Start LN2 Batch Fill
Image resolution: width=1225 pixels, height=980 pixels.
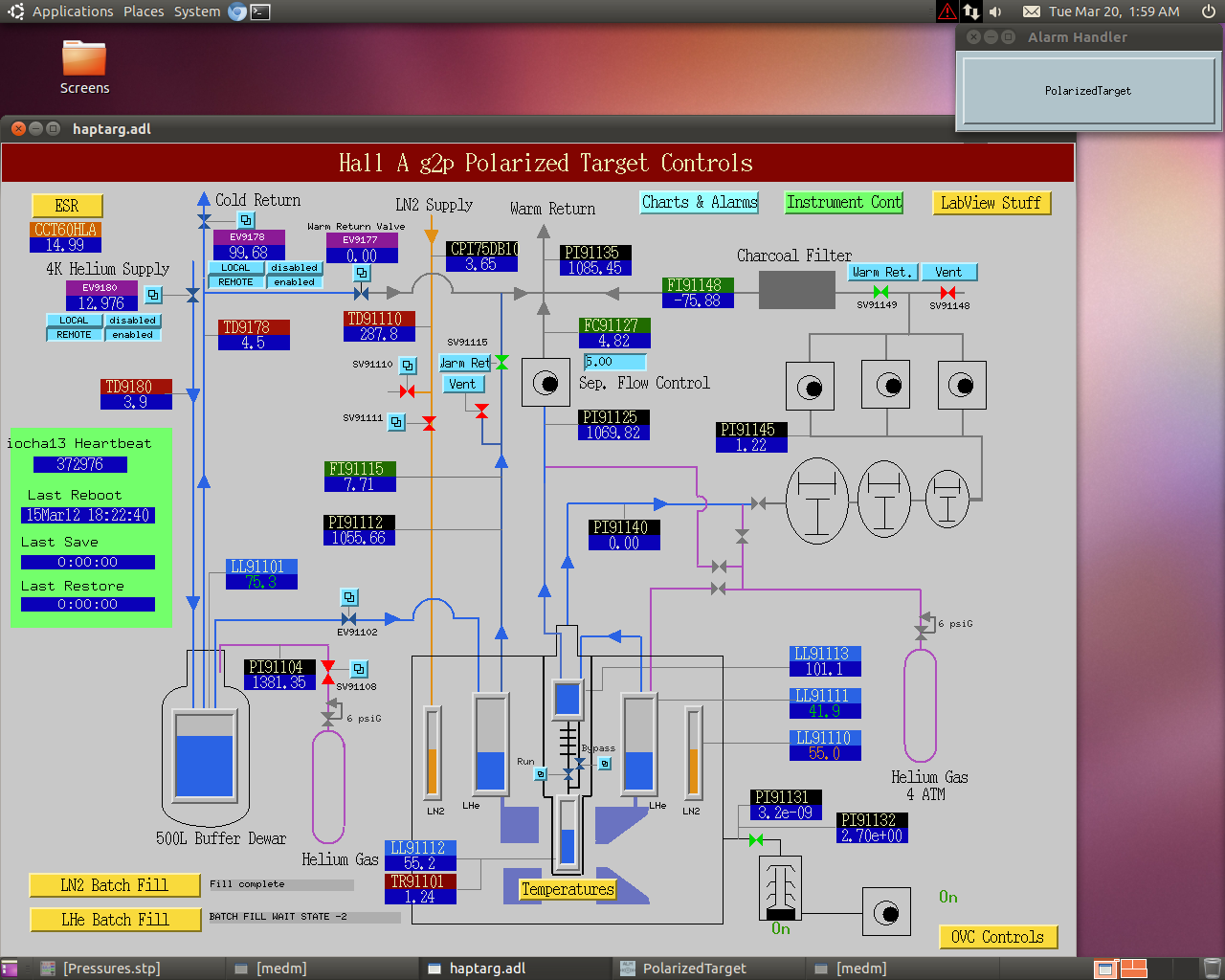(x=115, y=885)
